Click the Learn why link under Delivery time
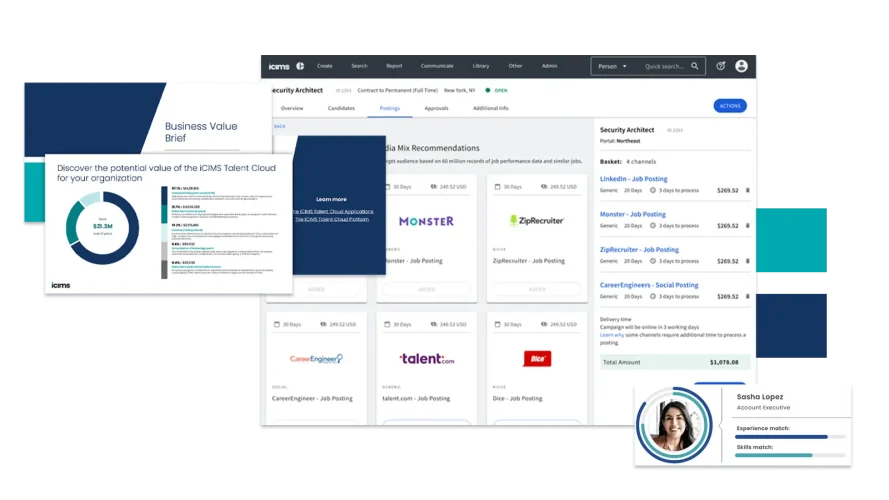The width and height of the screenshot is (889, 500). tap(611, 335)
